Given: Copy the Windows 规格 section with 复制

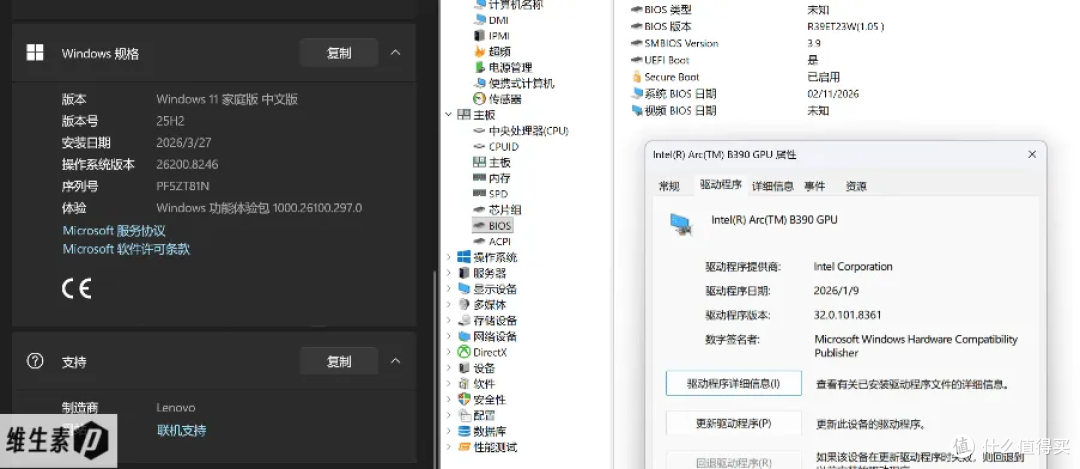Looking at the screenshot, I should pyautogui.click(x=338, y=53).
